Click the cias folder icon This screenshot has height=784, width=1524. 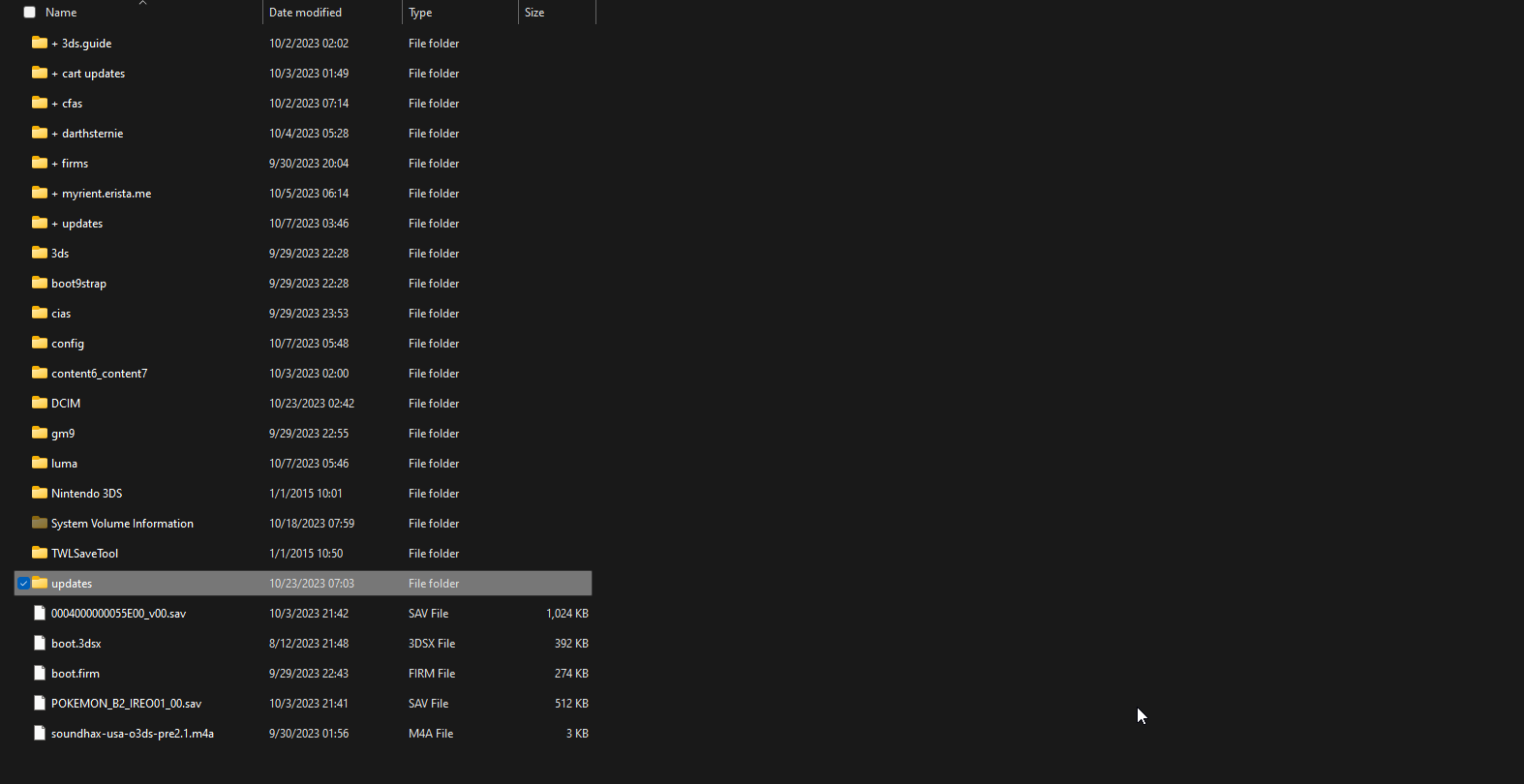click(40, 313)
